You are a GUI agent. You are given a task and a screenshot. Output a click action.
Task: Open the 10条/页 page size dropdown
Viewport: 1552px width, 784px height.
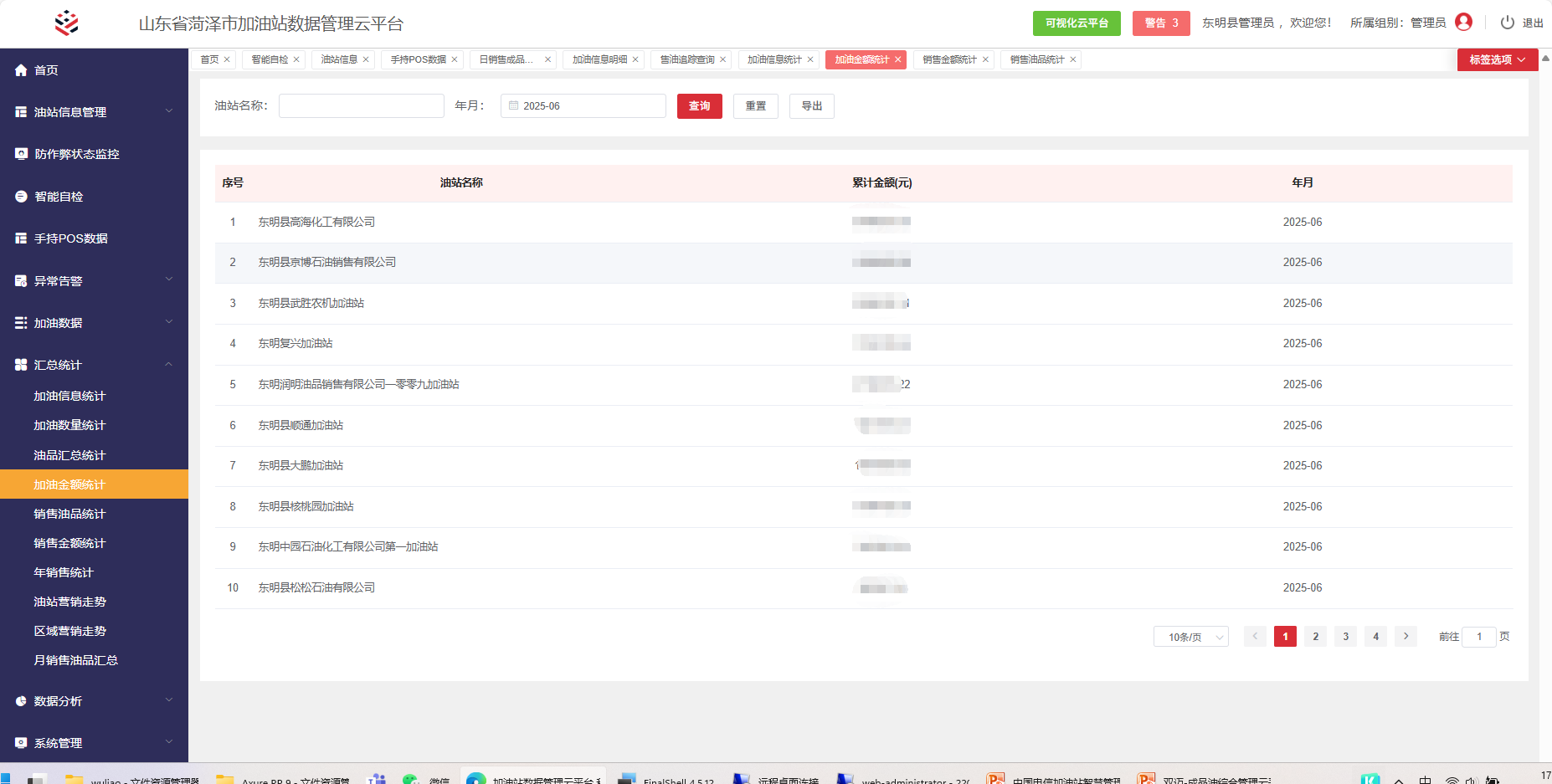(x=1190, y=637)
